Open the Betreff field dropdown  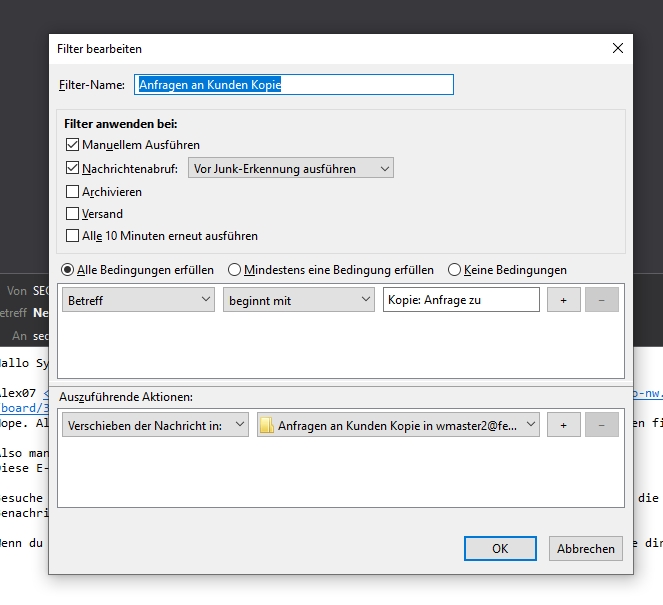pos(138,300)
